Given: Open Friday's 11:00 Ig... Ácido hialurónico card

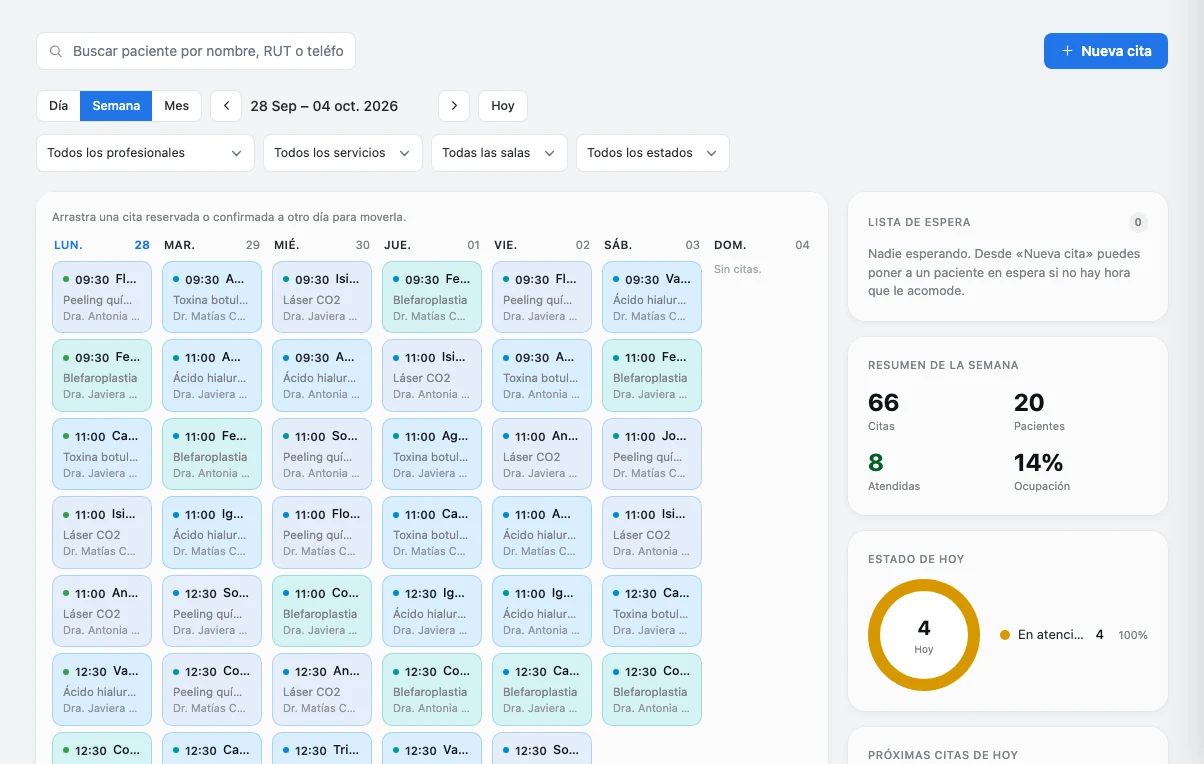Looking at the screenshot, I should click(x=542, y=611).
